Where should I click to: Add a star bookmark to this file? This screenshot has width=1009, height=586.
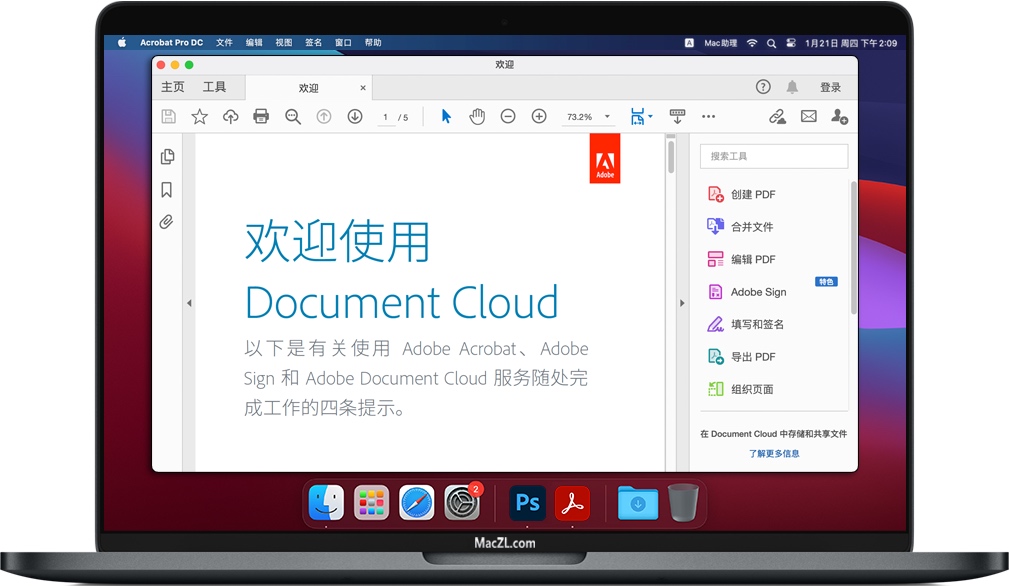(x=199, y=117)
